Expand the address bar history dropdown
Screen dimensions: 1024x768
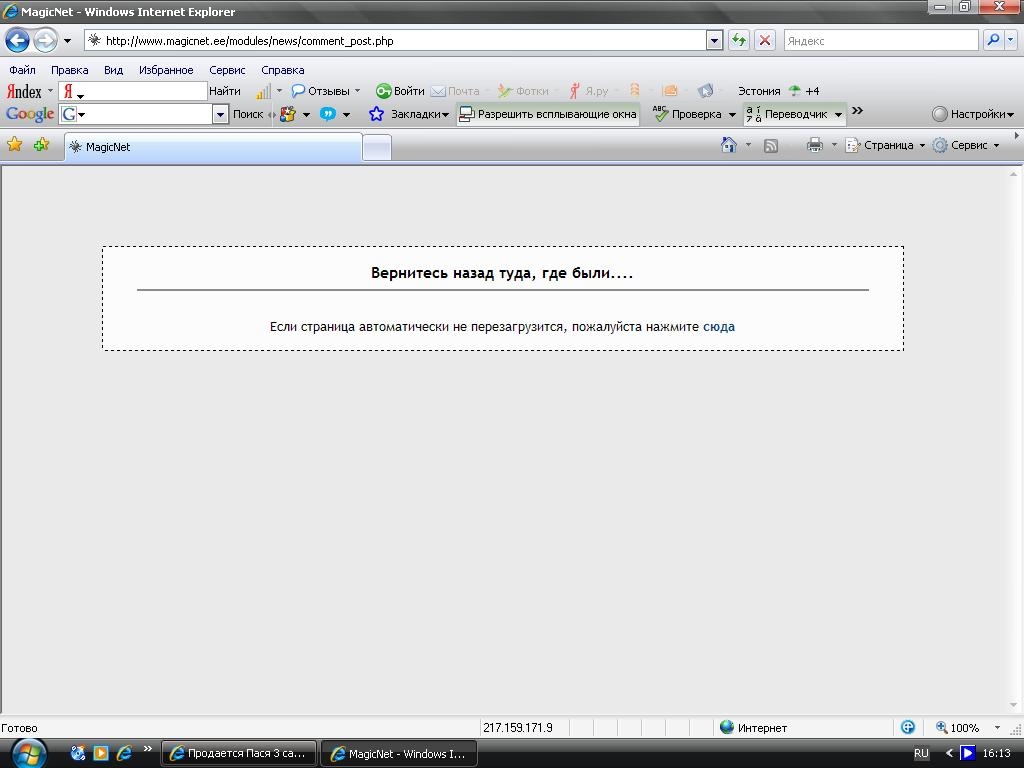714,40
